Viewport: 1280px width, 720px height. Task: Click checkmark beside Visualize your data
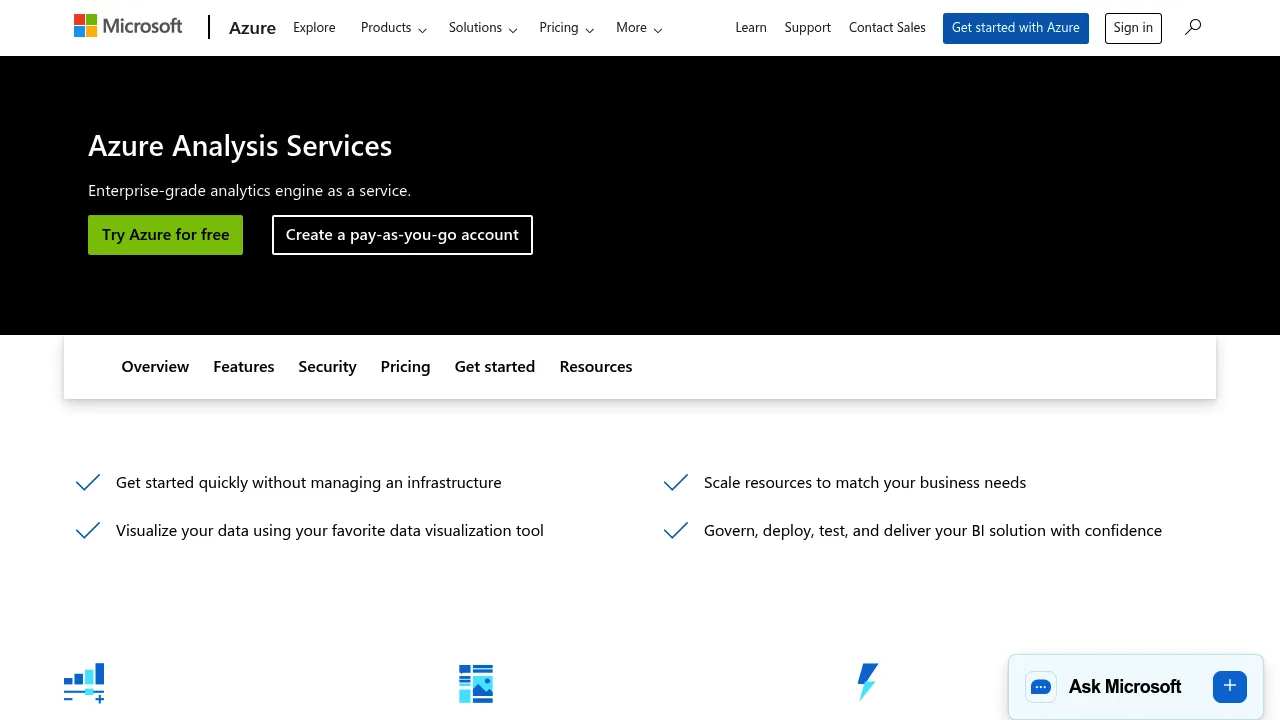point(88,531)
